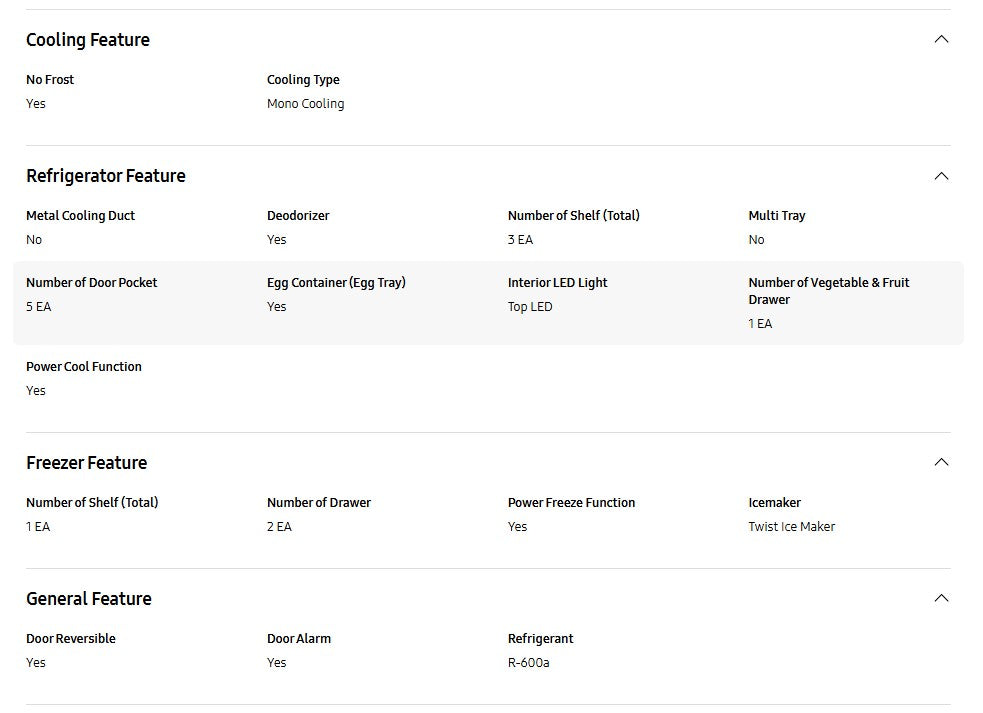Collapse the General Feature section chevron
This screenshot has width=983, height=713.
coord(940,598)
